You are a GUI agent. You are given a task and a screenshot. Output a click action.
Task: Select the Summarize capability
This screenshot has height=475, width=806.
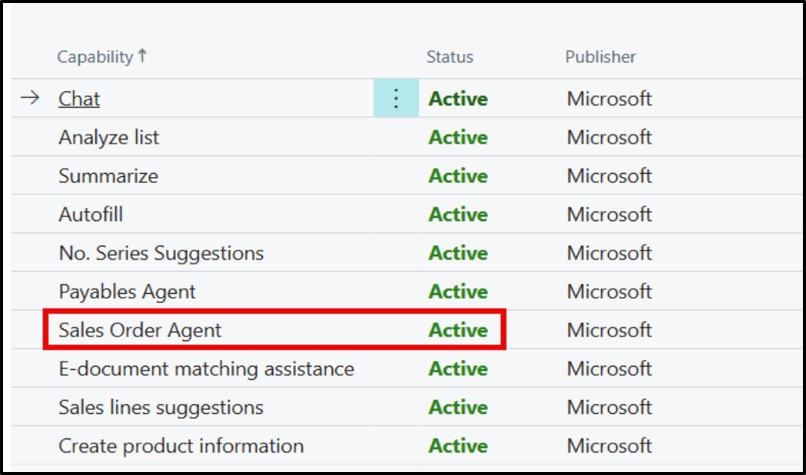tap(108, 176)
